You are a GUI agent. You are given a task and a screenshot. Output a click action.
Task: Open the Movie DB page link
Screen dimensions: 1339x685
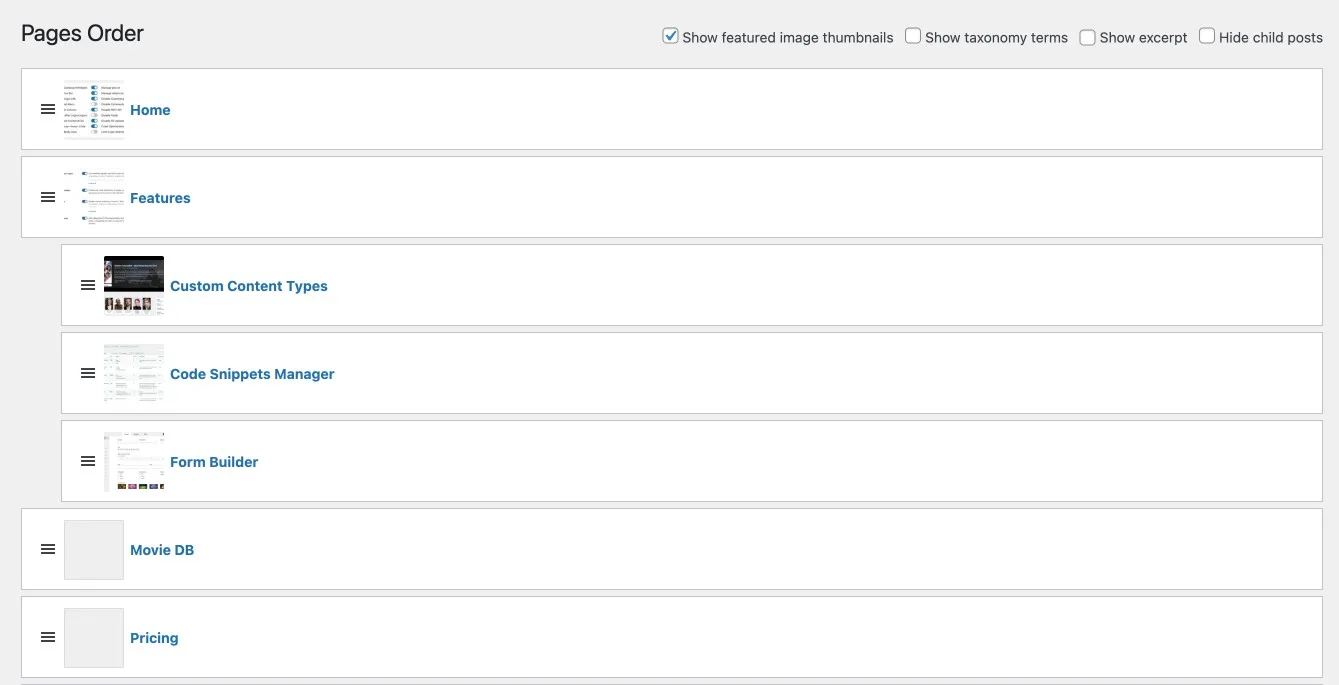(x=162, y=550)
